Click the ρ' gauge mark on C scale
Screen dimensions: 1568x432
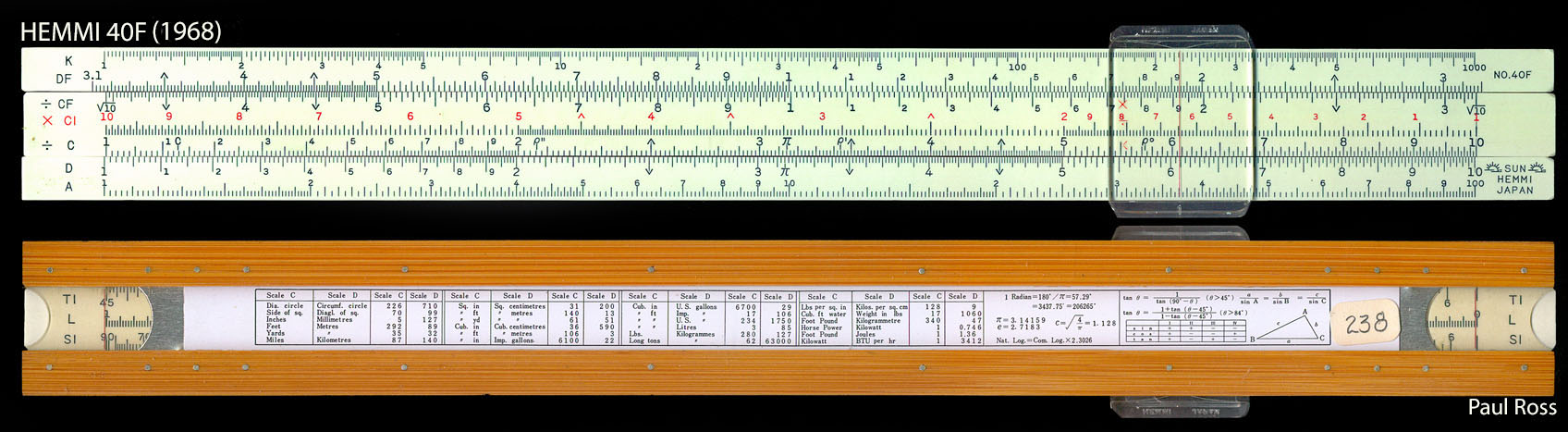(x=842, y=142)
